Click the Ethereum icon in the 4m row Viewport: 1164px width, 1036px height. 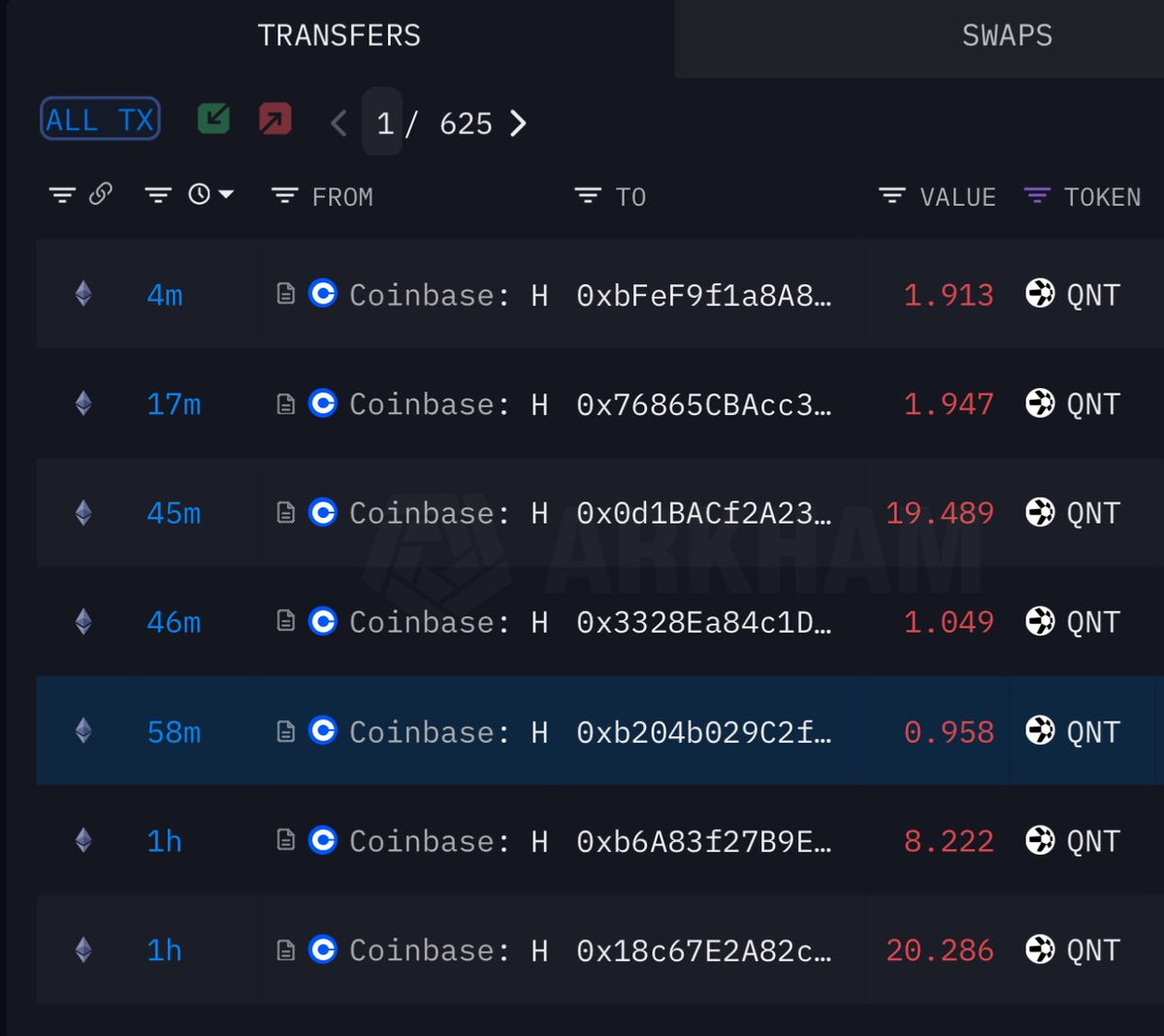(83, 294)
